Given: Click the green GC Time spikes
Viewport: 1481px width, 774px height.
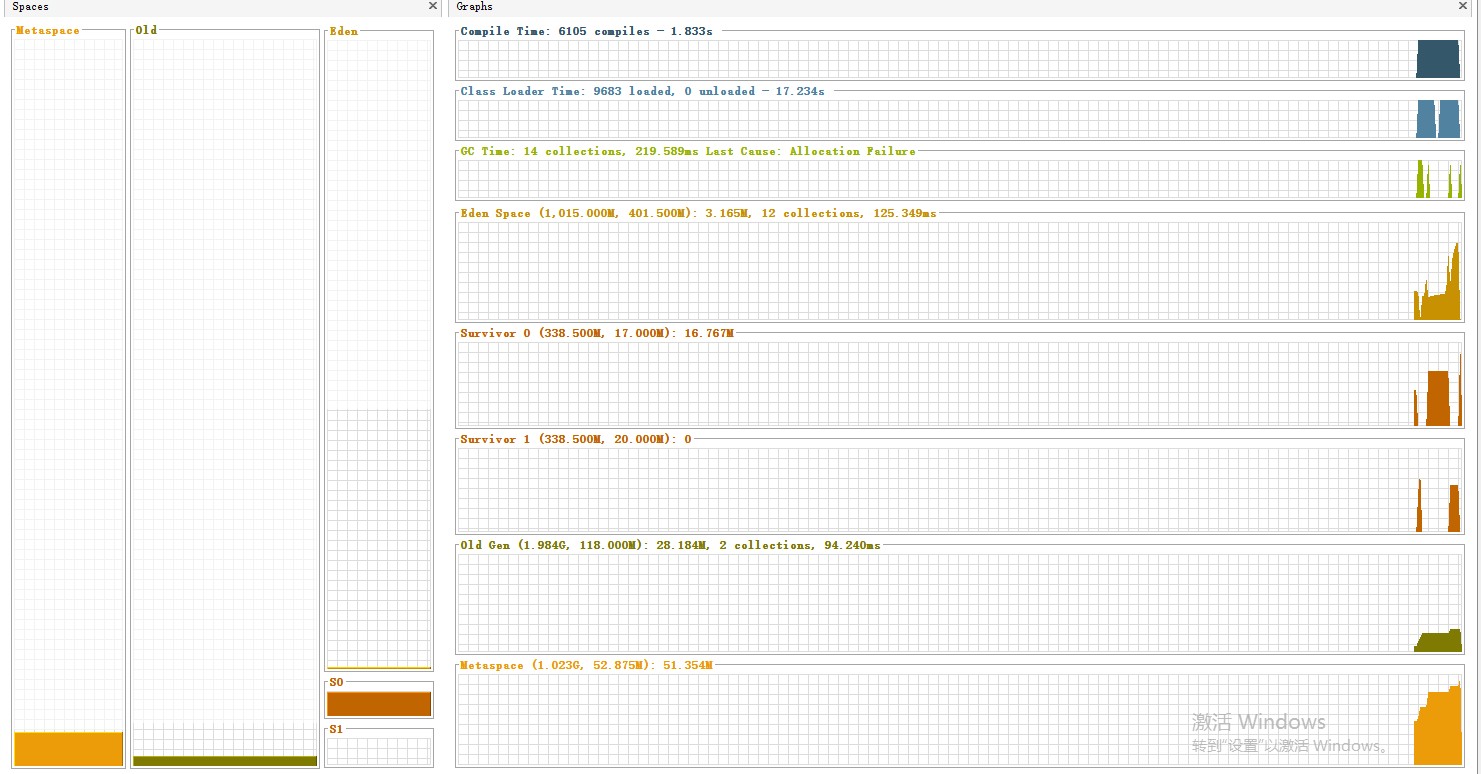Looking at the screenshot, I should click(x=1439, y=180).
